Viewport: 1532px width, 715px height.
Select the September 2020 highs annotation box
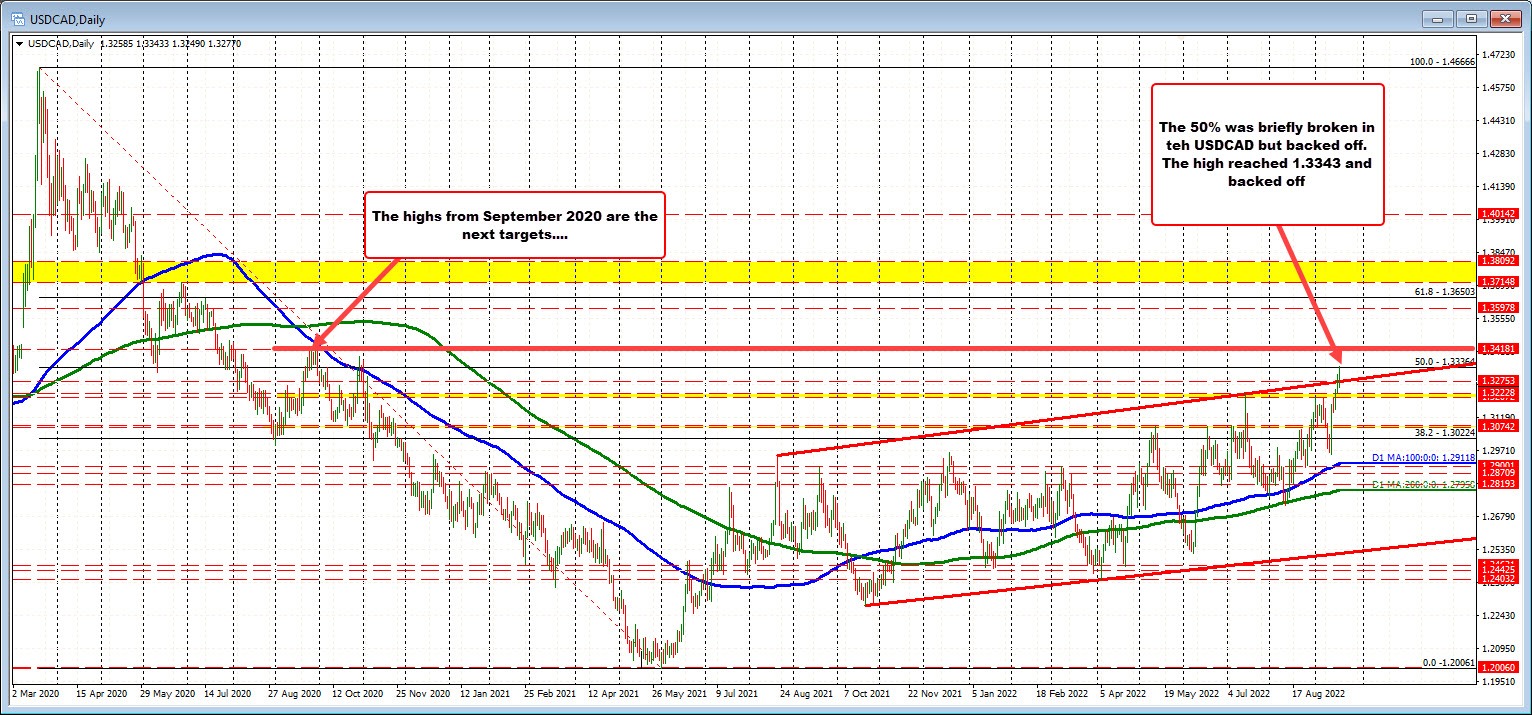pos(515,226)
